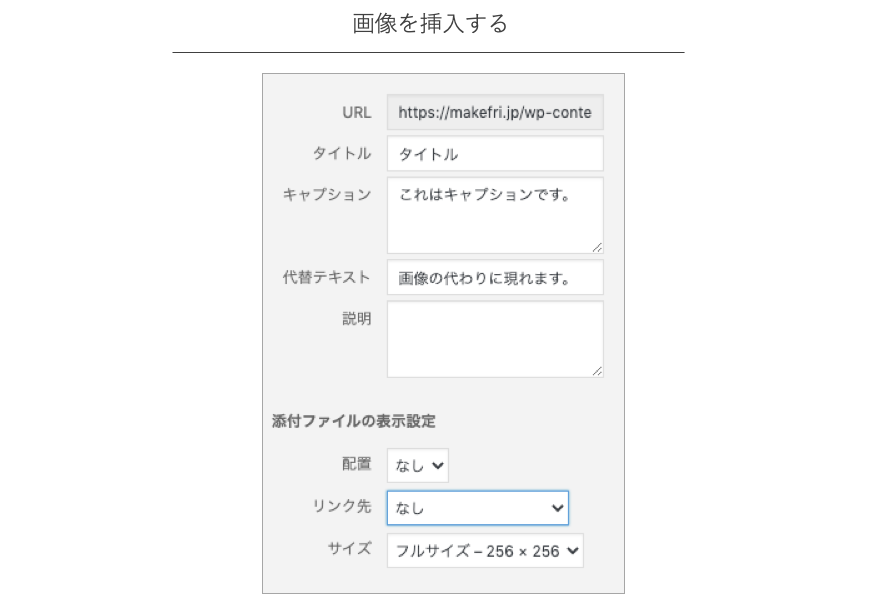Click the chevron arrow of 配置 select
The width and height of the screenshot is (873, 600).
(438, 465)
